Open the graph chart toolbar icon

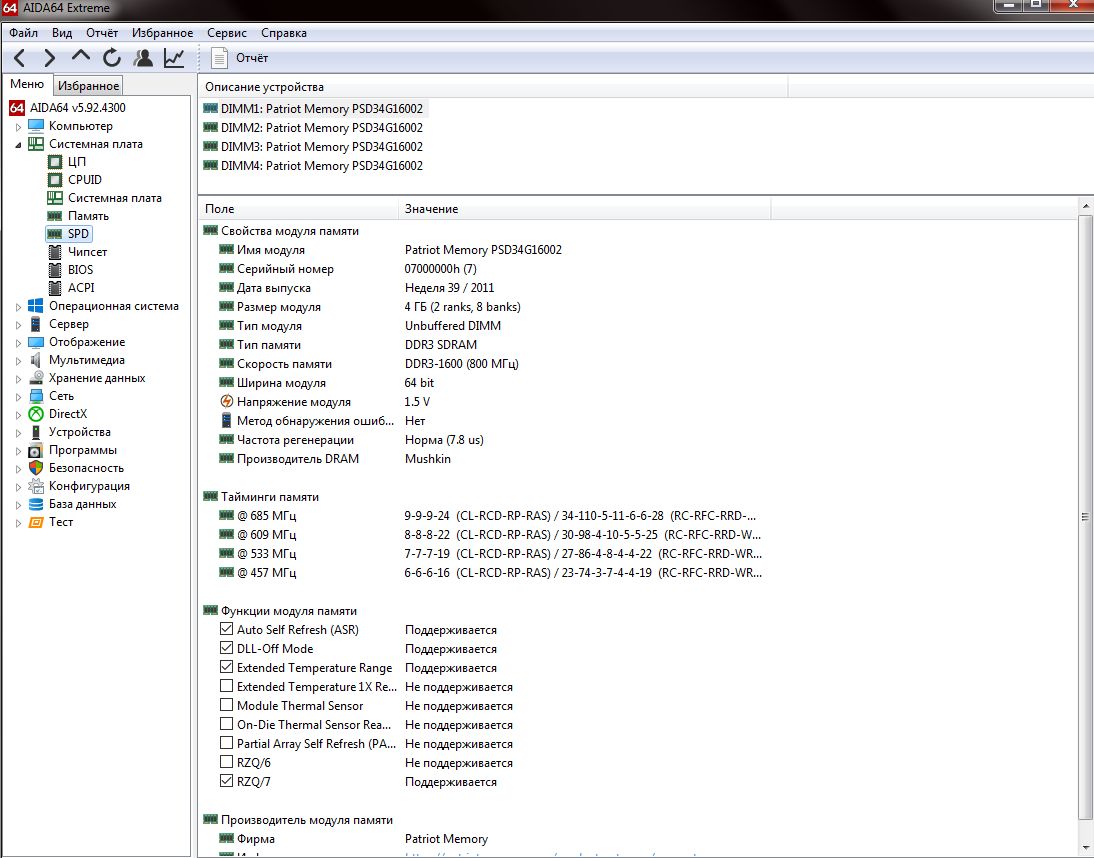click(174, 58)
